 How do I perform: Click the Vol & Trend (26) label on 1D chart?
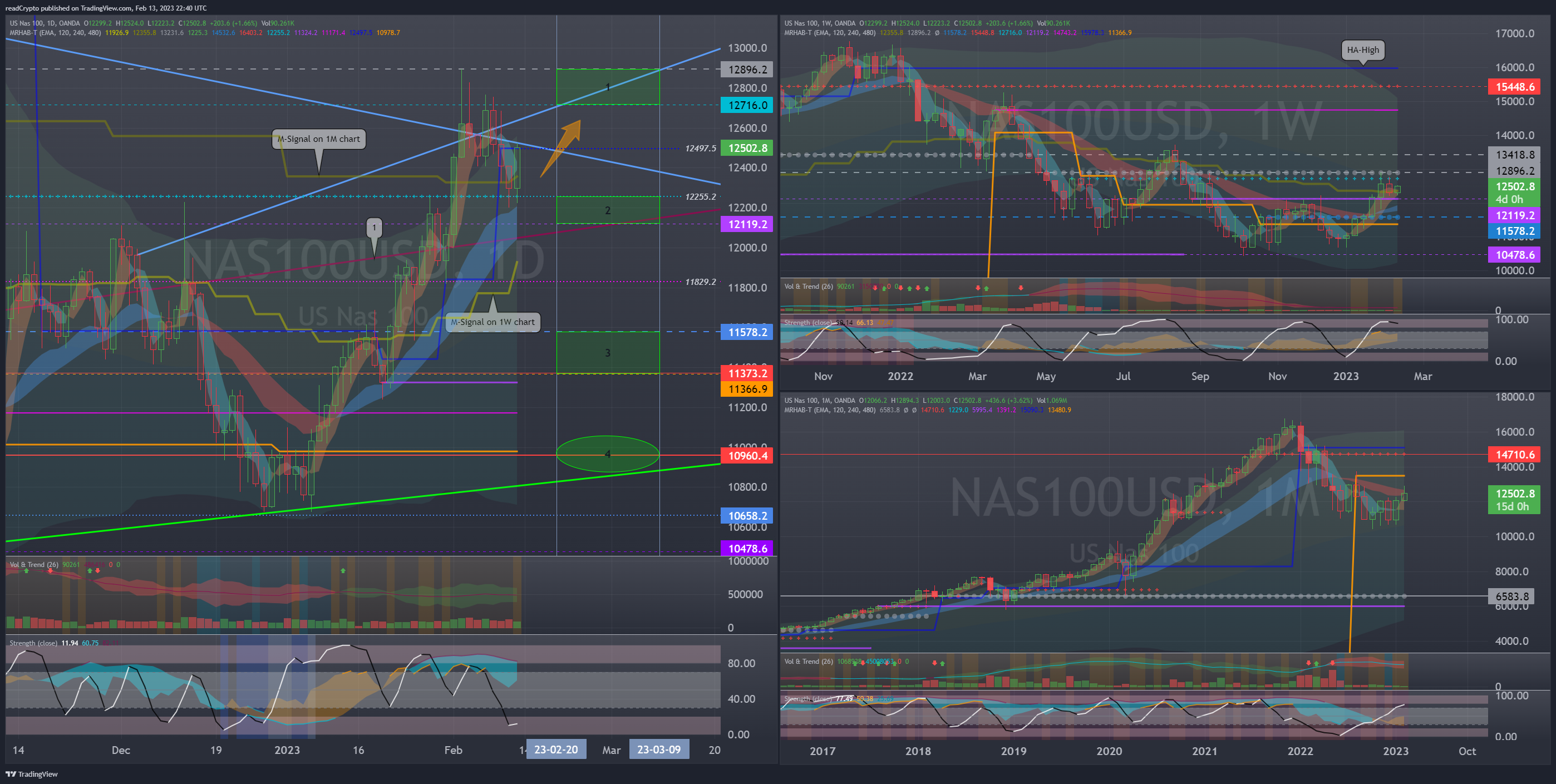click(34, 565)
